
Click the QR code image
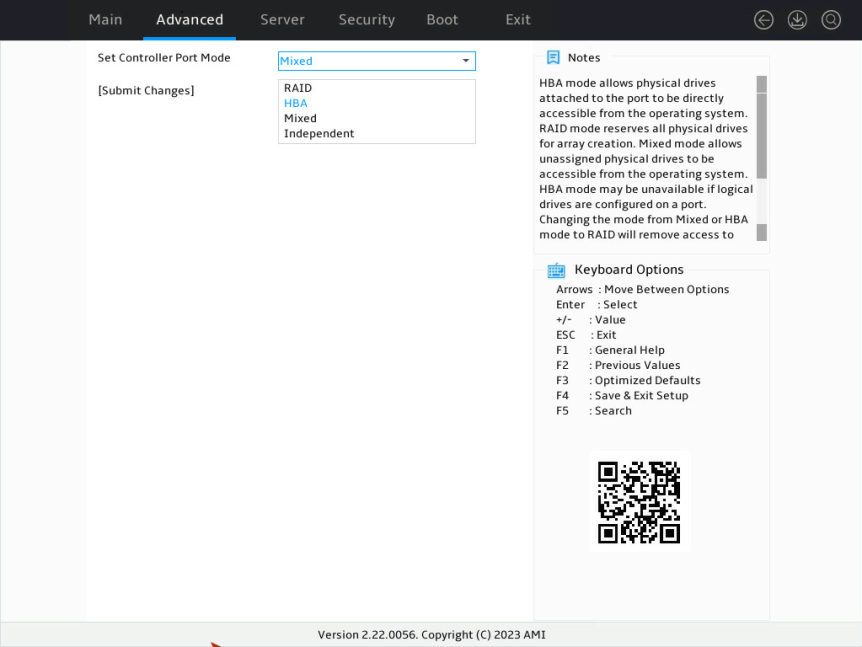coord(639,501)
